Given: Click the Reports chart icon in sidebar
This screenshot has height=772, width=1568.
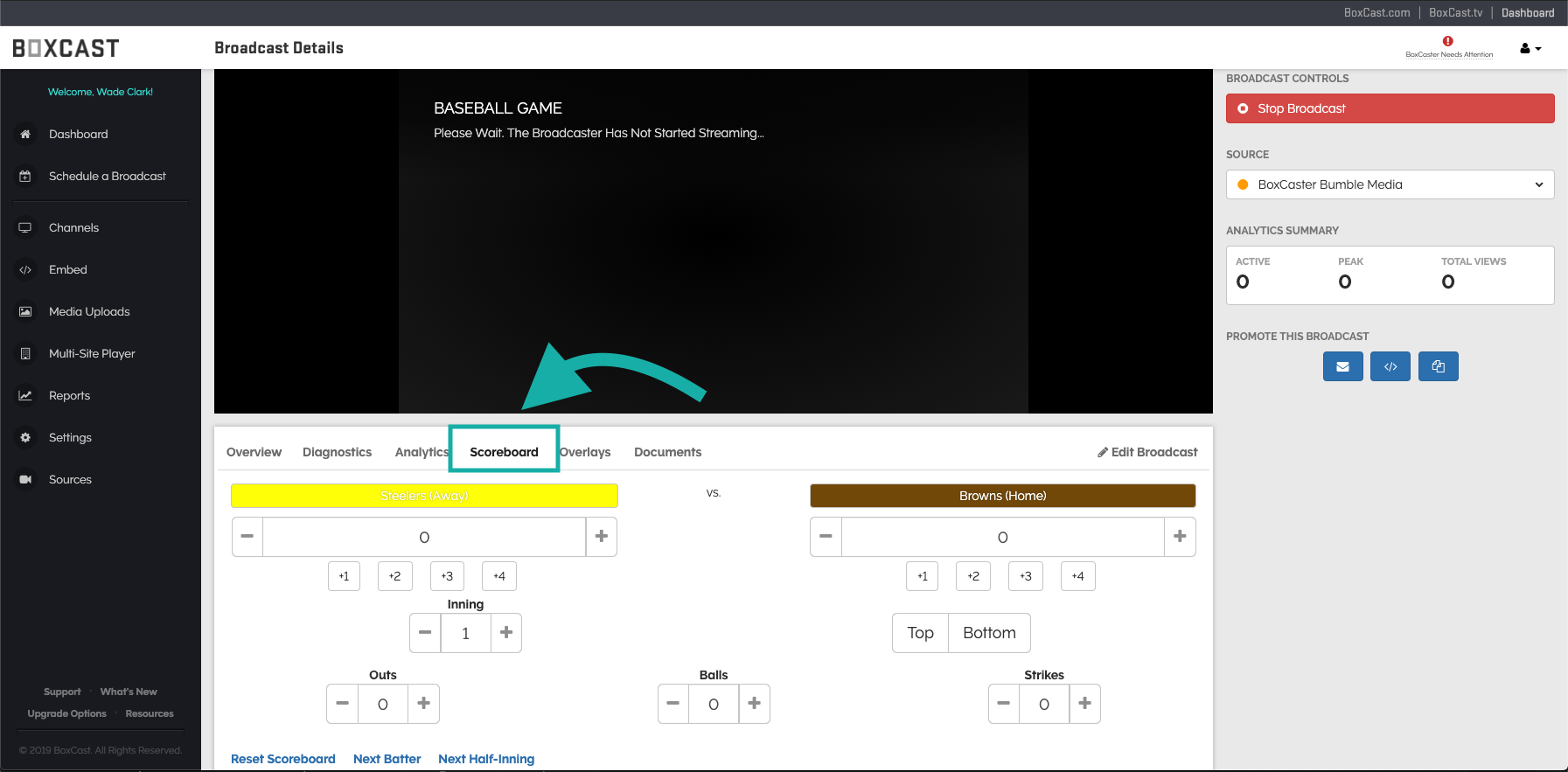Looking at the screenshot, I should pyautogui.click(x=25, y=396).
